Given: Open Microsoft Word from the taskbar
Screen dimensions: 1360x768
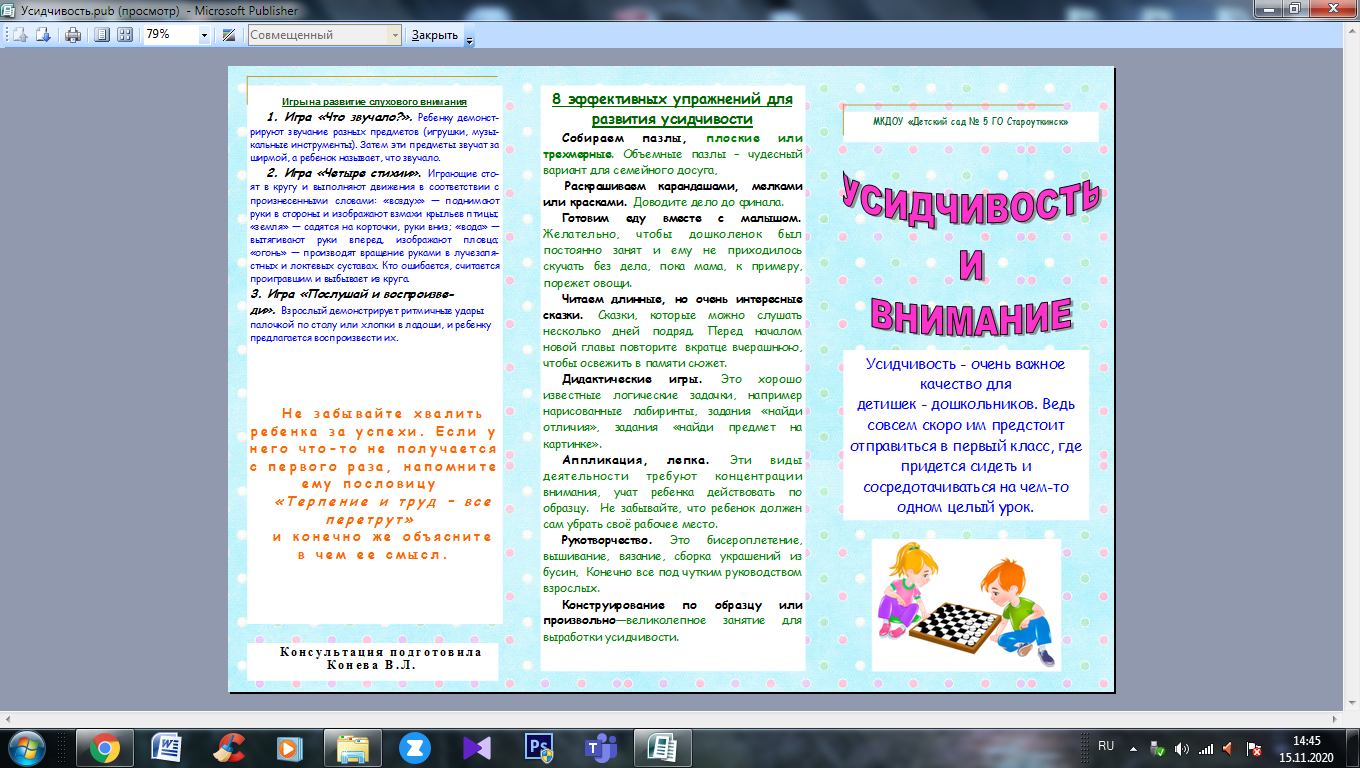Looking at the screenshot, I should point(165,747).
